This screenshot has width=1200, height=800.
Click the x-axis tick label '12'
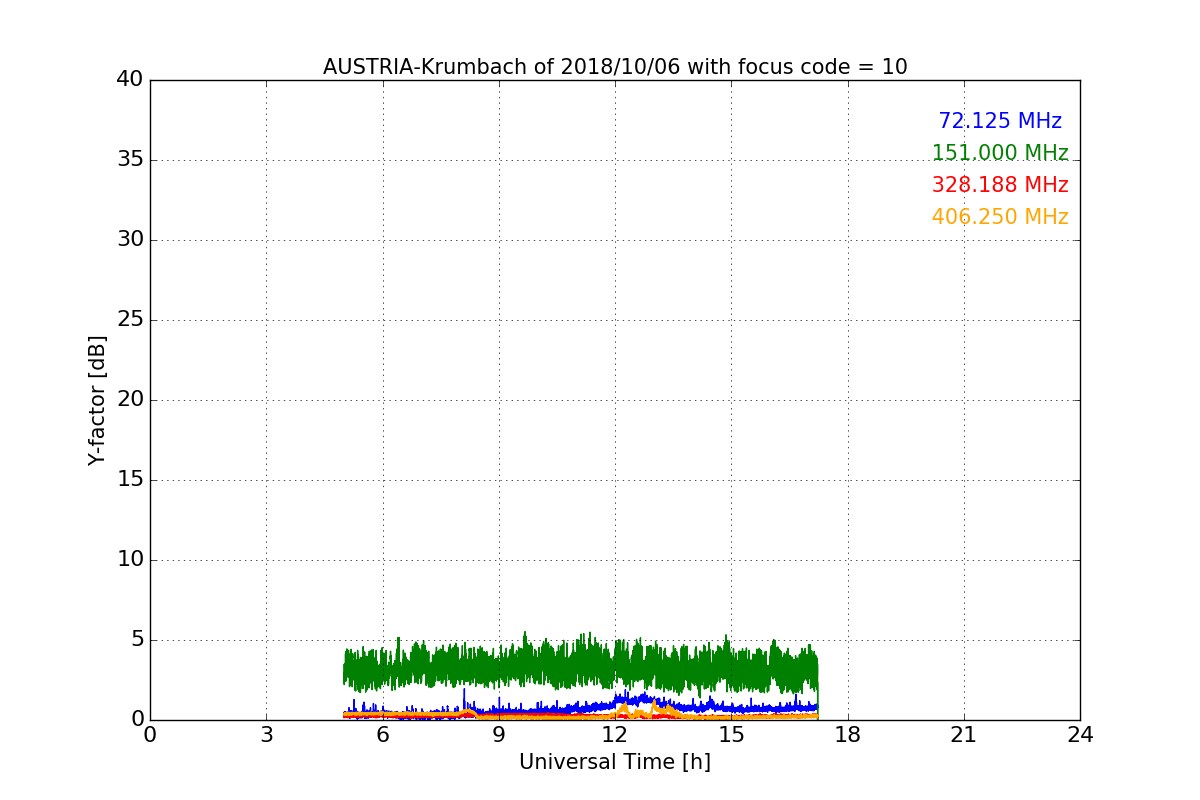click(x=615, y=735)
